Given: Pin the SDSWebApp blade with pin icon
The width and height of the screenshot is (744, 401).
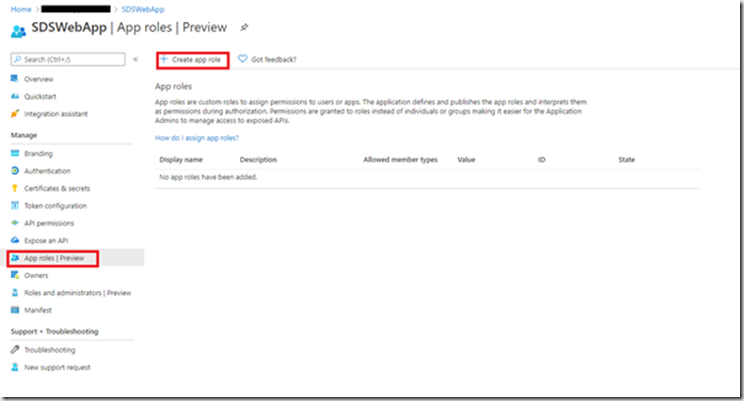Looking at the screenshot, I should (244, 28).
